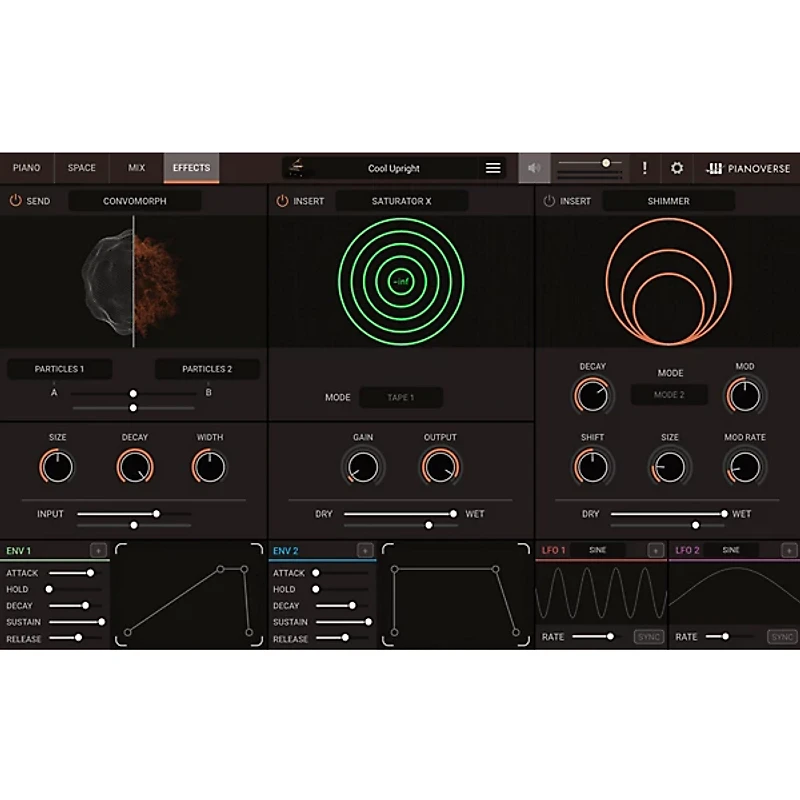Click the ENV 1 envelope curve editor

[188, 596]
